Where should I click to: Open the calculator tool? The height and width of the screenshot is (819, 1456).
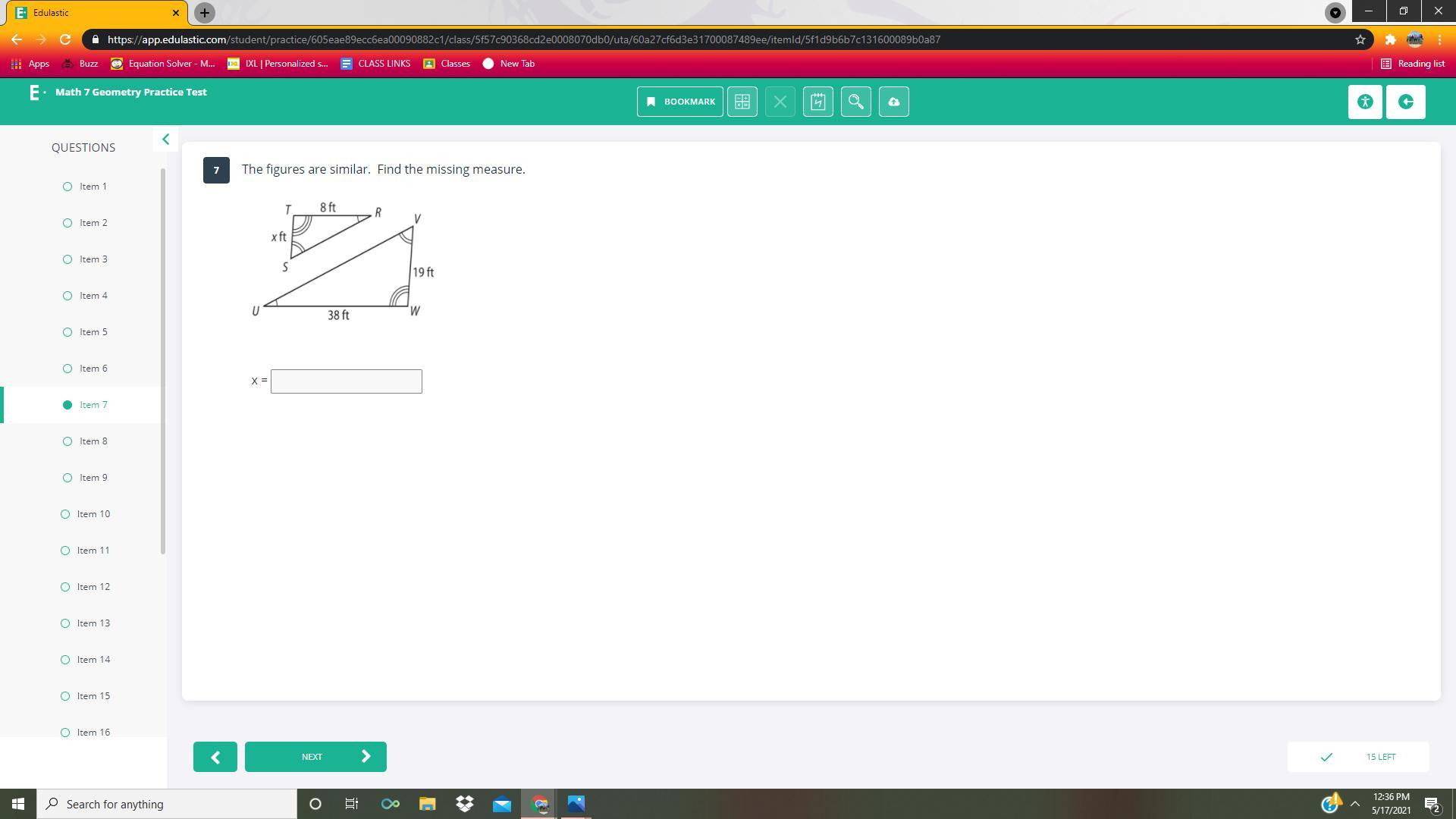742,102
